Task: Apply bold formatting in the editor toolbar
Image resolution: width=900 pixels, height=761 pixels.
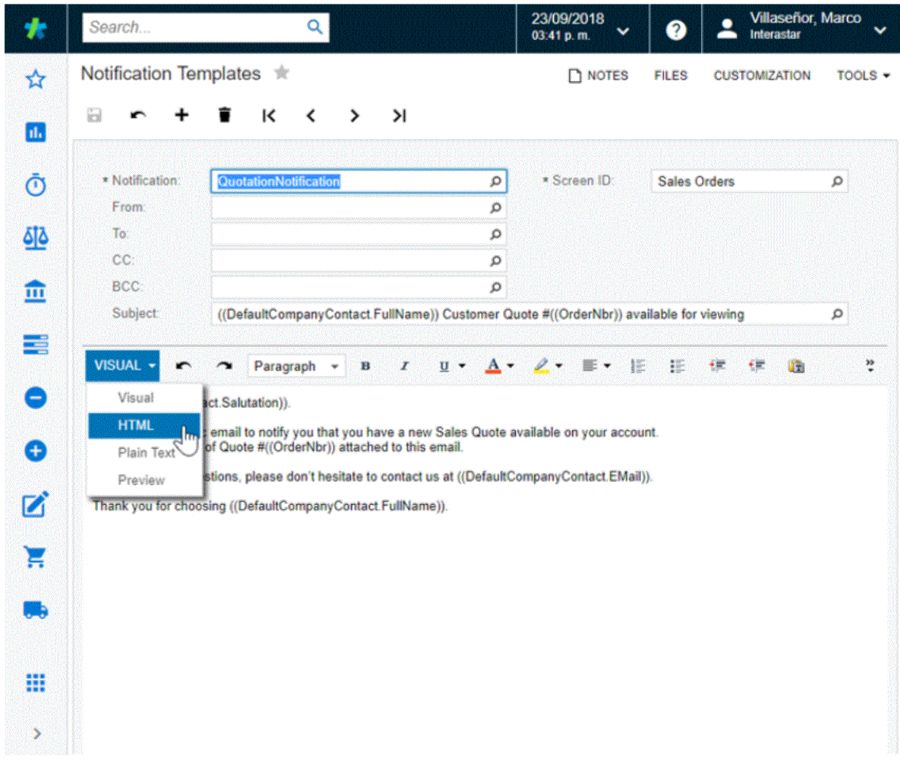Action: 365,366
